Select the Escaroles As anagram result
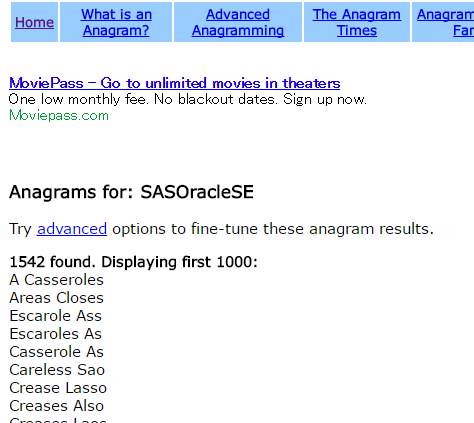The image size is (474, 423). point(55,334)
